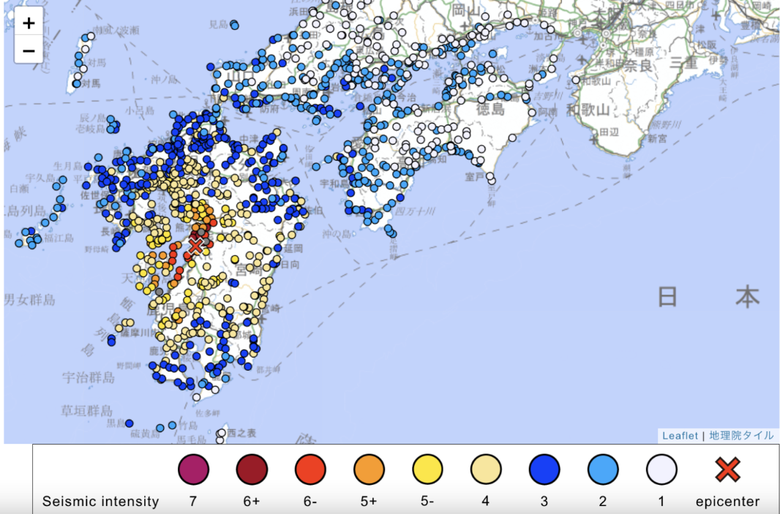
Task: Click the 和歌山 prefecture label
Action: [588, 109]
